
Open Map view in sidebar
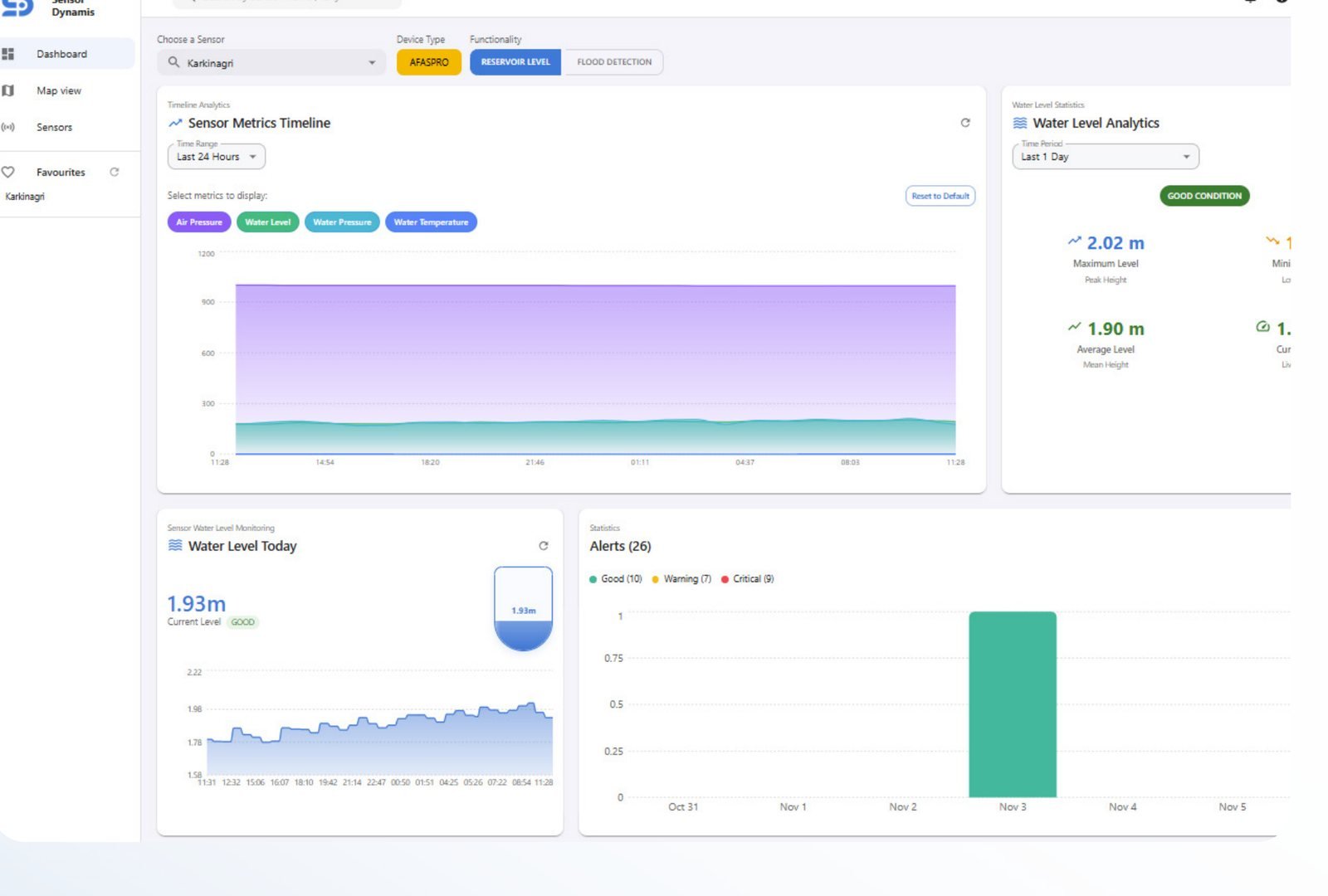pos(59,90)
